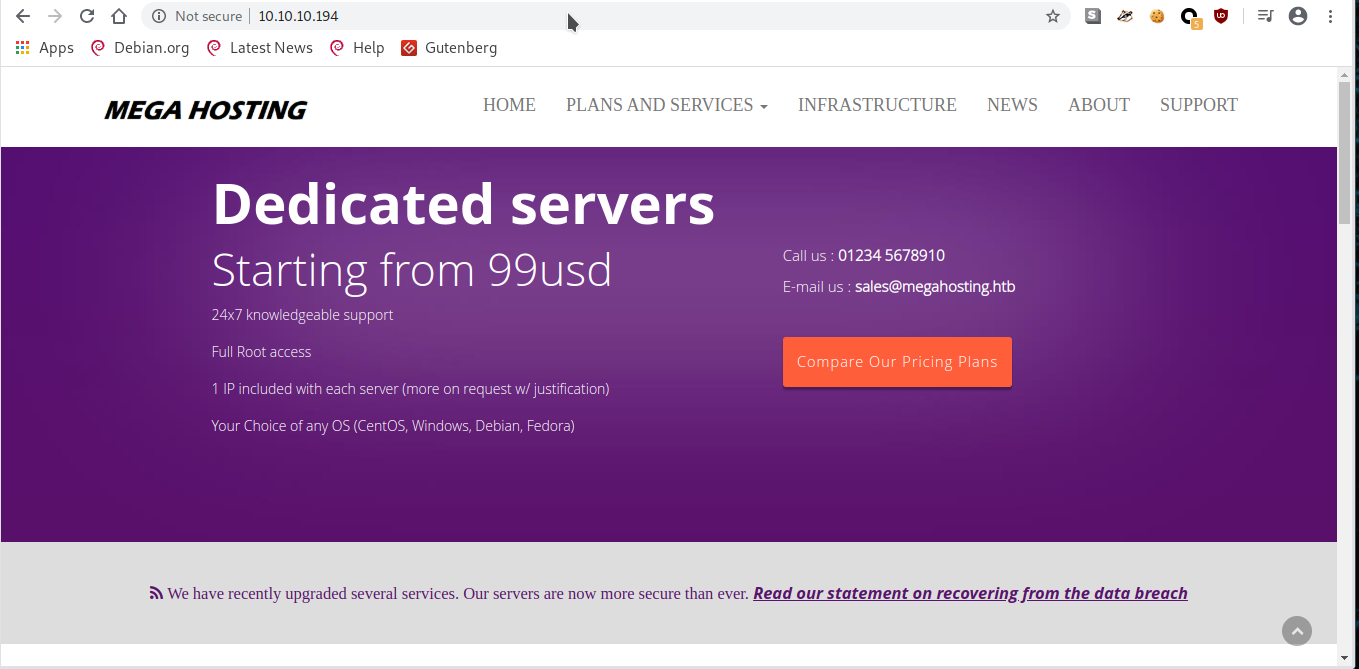Open the uBlock Origin extension

[1221, 16]
